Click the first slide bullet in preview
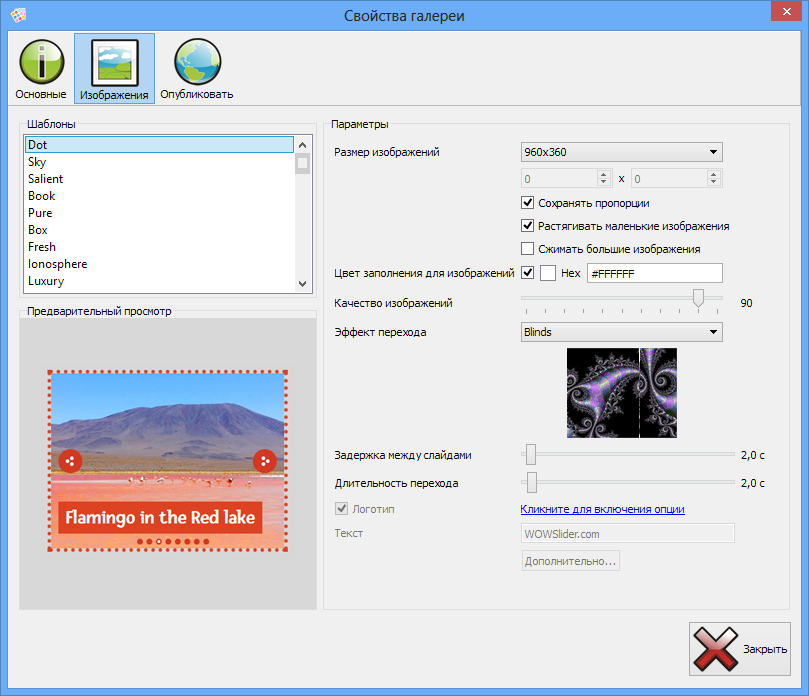The height and width of the screenshot is (696, 809). 140,542
